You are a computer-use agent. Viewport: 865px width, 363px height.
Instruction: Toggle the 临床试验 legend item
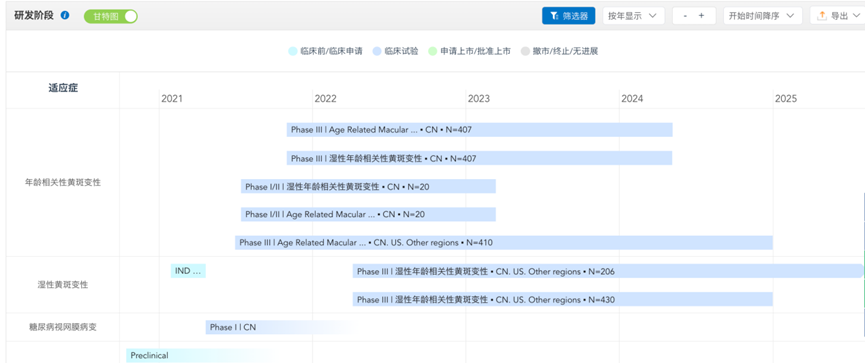click(396, 51)
